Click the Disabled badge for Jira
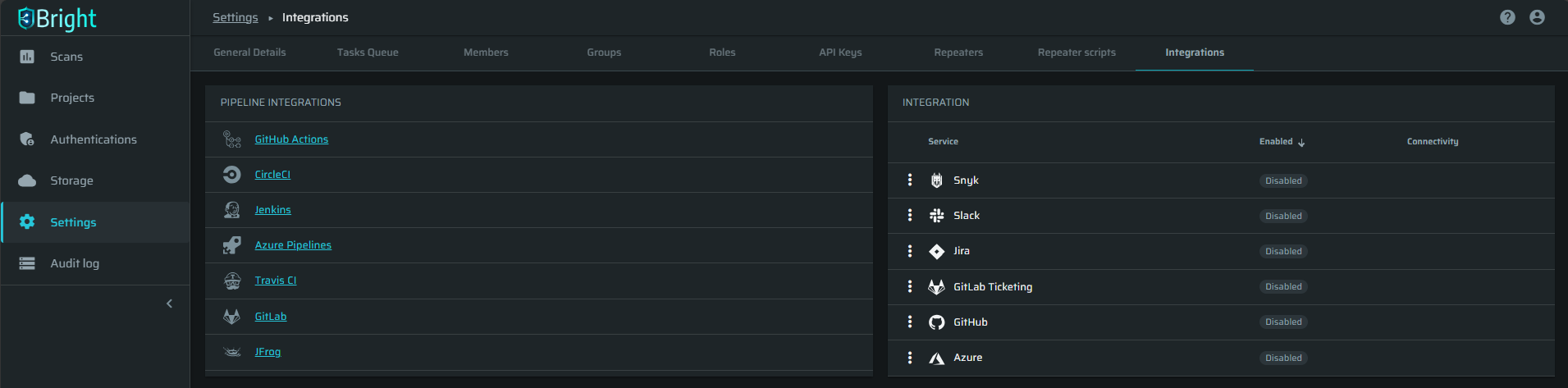 pos(1283,251)
